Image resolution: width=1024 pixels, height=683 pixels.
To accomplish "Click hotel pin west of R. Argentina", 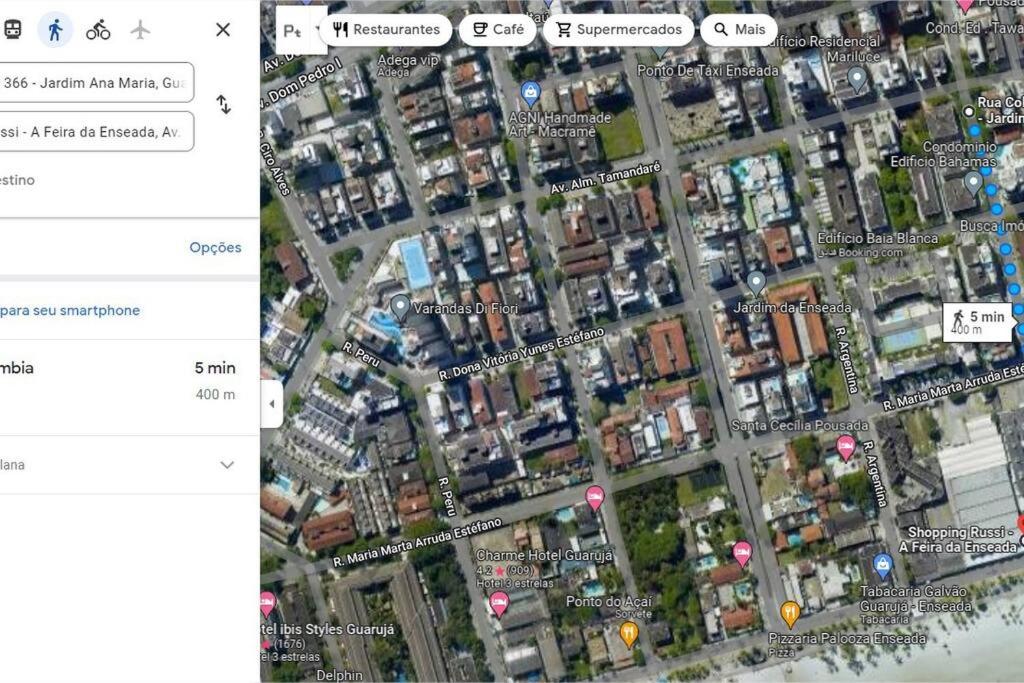I will click(x=742, y=554).
